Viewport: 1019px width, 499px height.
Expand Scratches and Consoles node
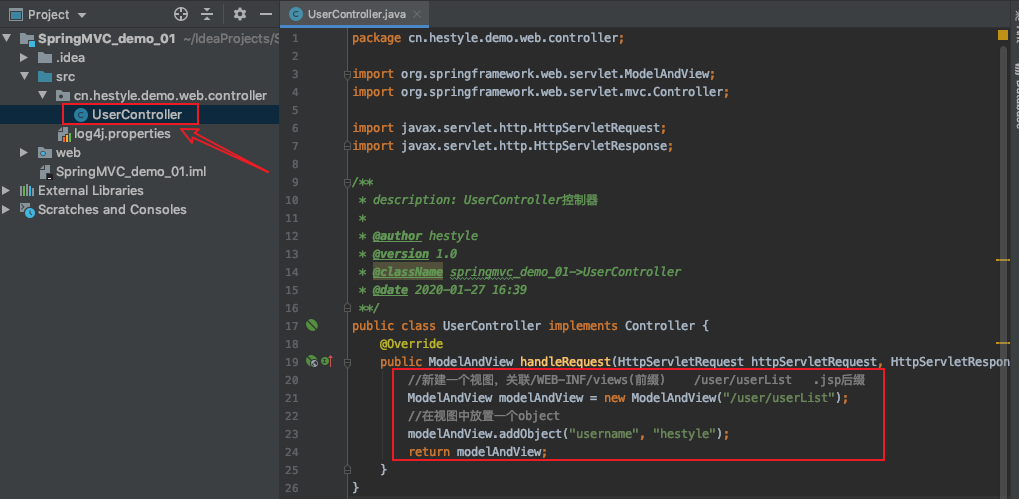coord(6,210)
